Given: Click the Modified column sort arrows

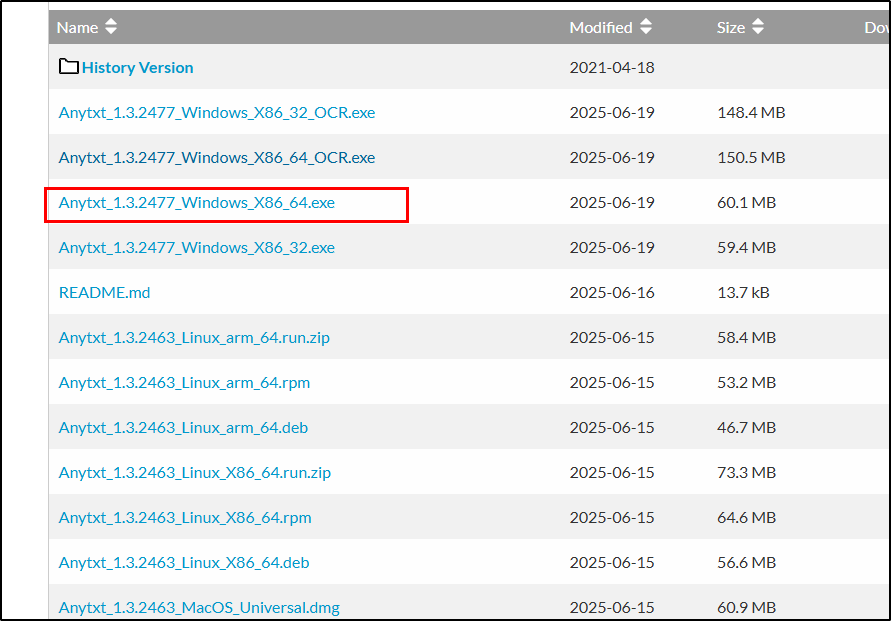Looking at the screenshot, I should click(x=646, y=27).
